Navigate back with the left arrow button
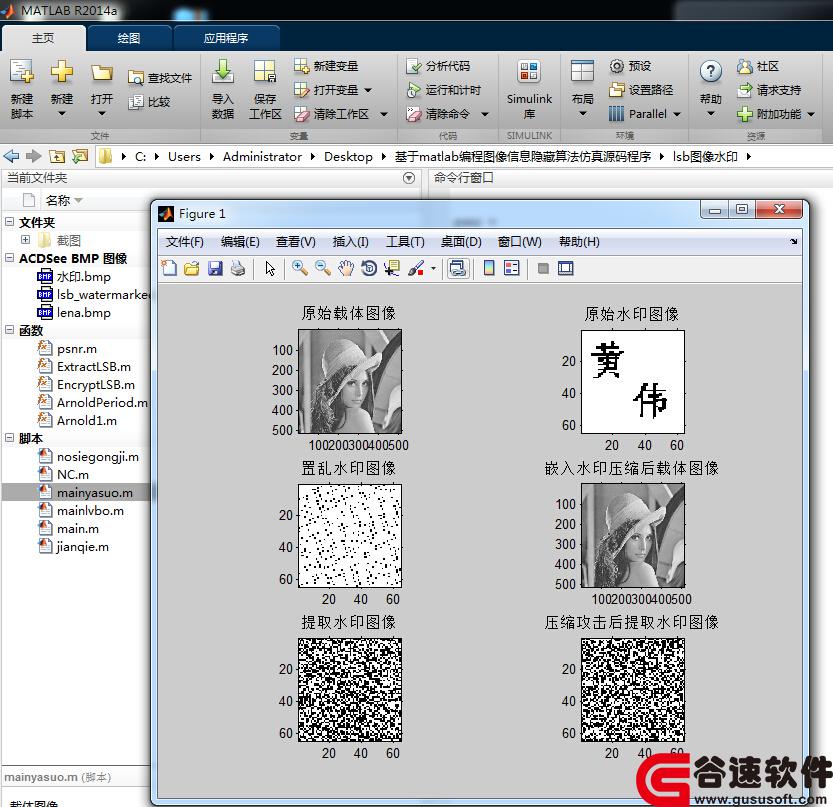This screenshot has width=833, height=807. [x=11, y=156]
